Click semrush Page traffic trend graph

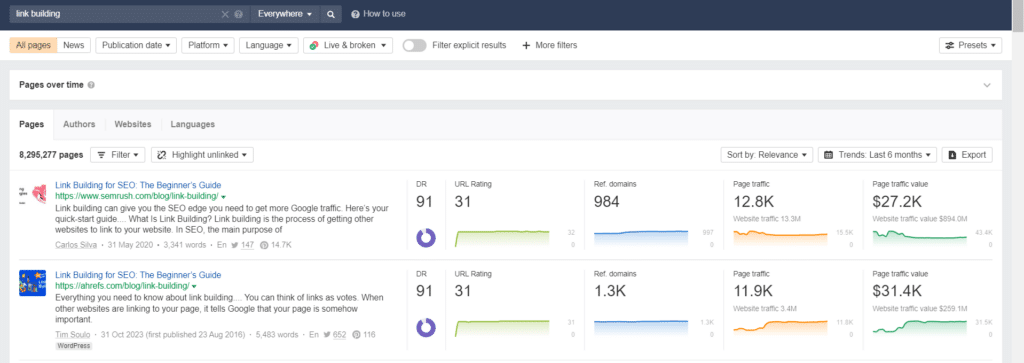point(781,238)
